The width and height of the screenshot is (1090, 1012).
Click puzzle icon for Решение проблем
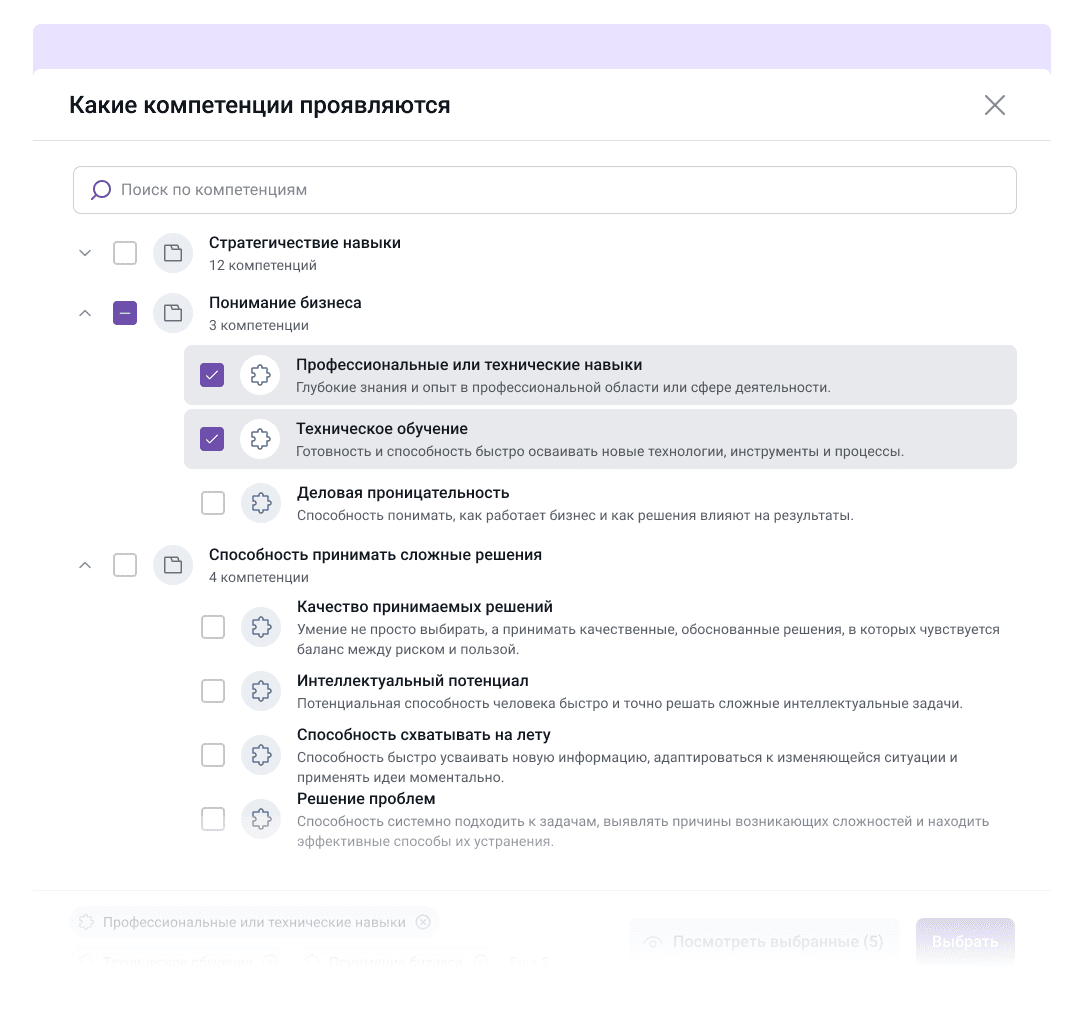(261, 819)
